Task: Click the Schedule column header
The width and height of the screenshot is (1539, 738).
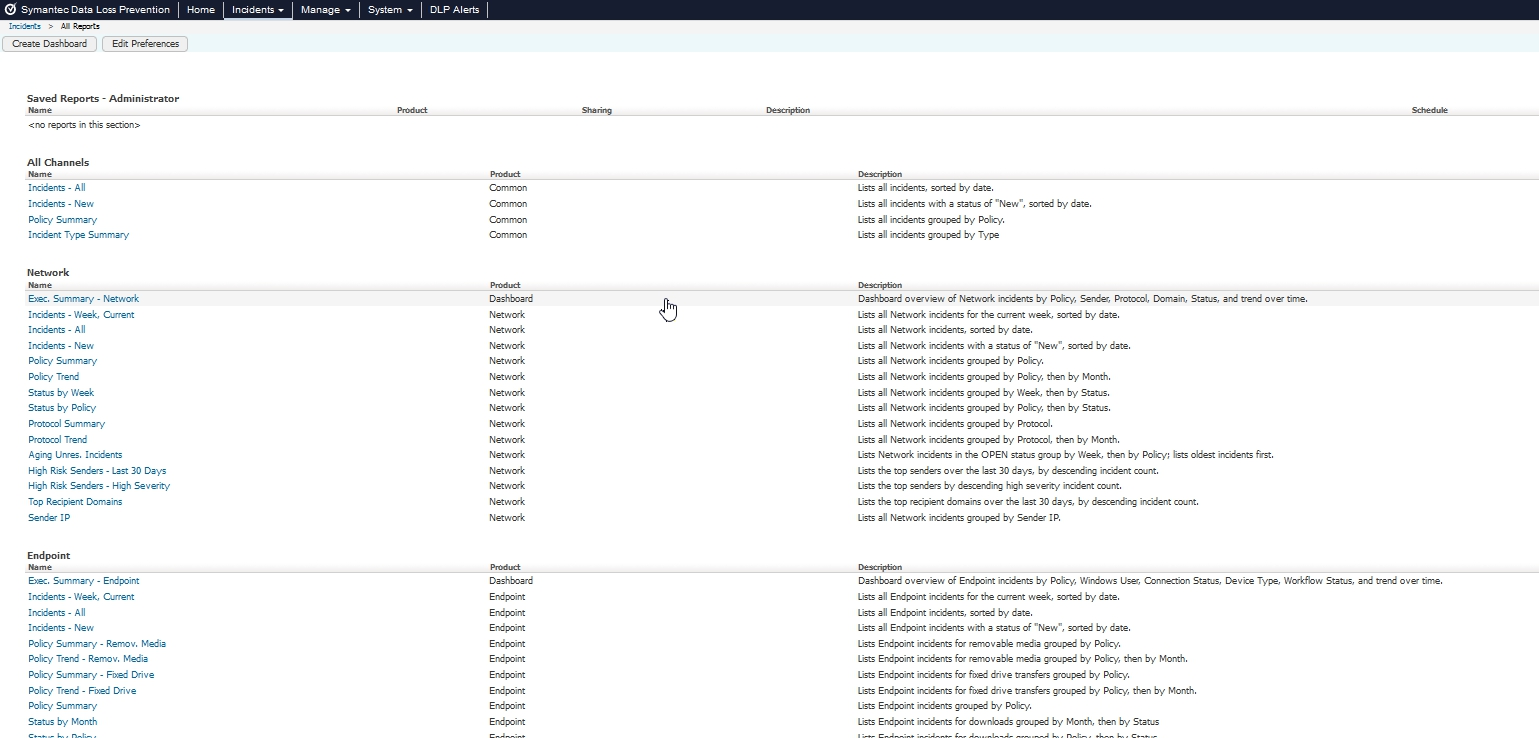Action: (x=1429, y=110)
